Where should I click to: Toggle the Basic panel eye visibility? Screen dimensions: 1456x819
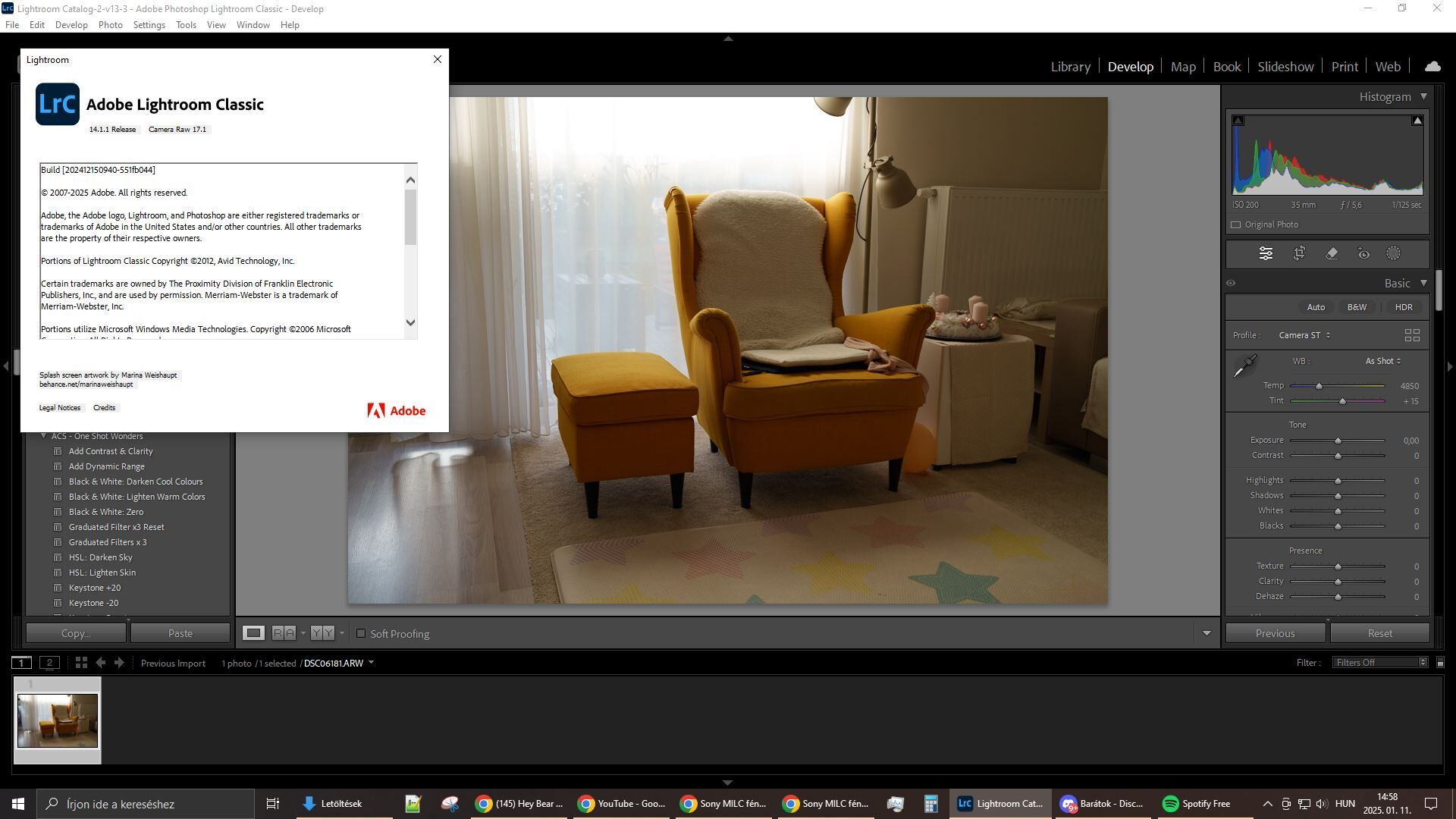1231,283
